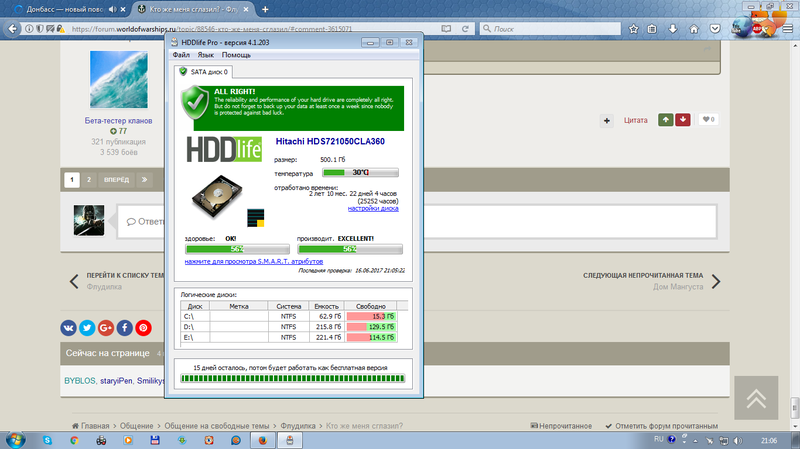Open the downloads arrow icon
Image resolution: width=800 pixels, height=449 pixels.
pyautogui.click(x=673, y=29)
